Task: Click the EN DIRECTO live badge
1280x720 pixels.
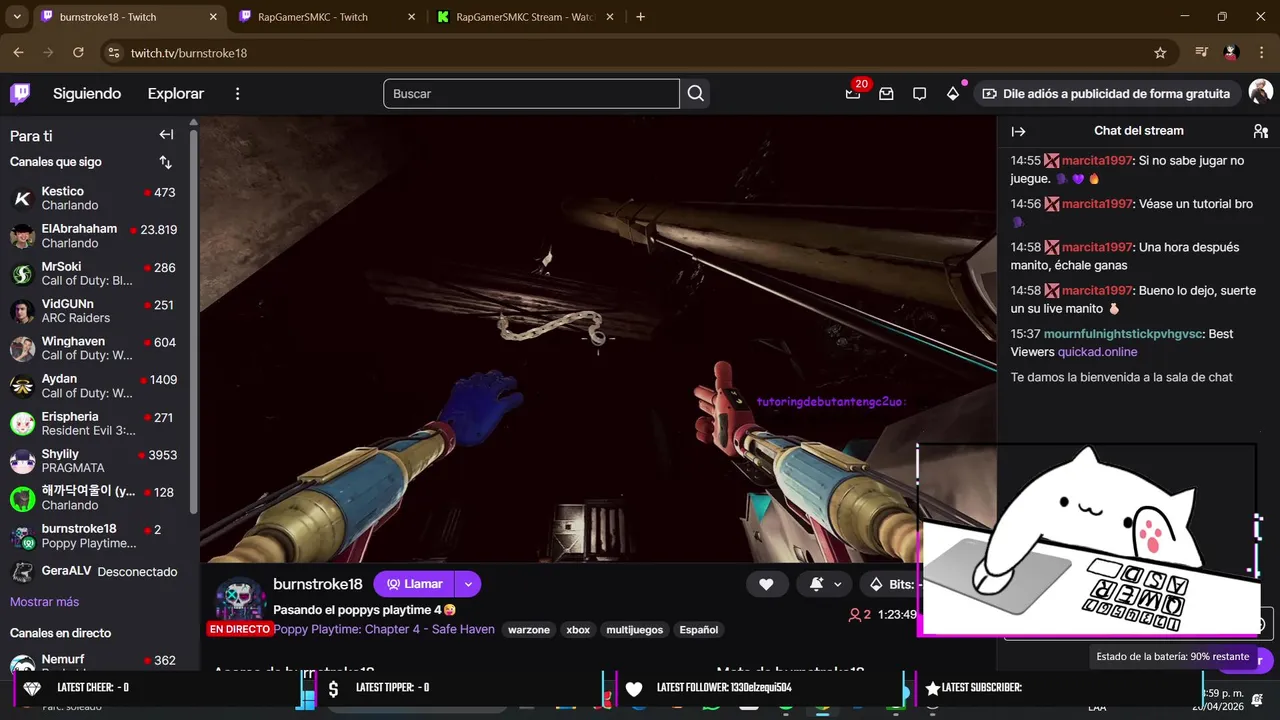Action: click(240, 629)
